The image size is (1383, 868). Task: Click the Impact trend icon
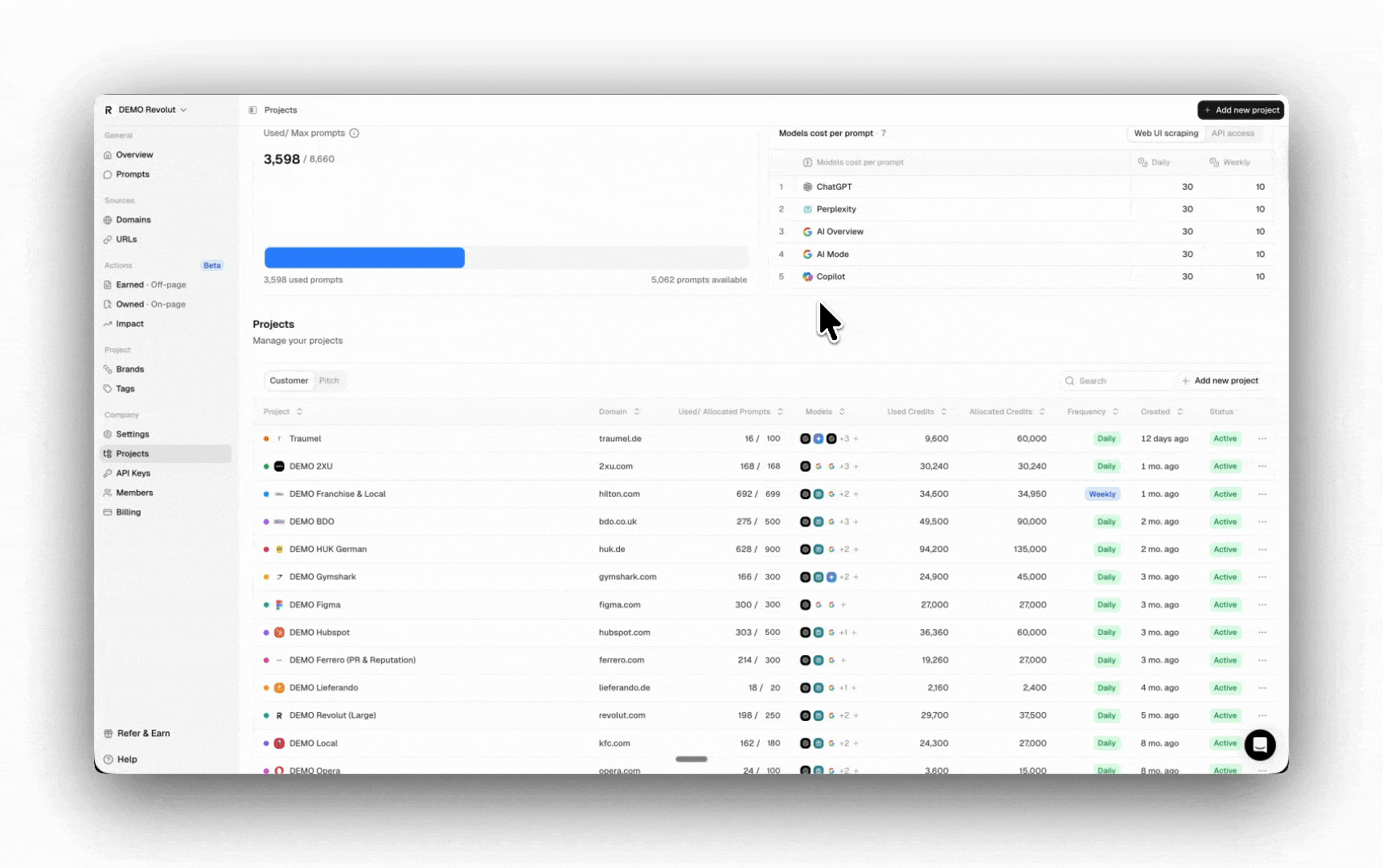pos(108,324)
